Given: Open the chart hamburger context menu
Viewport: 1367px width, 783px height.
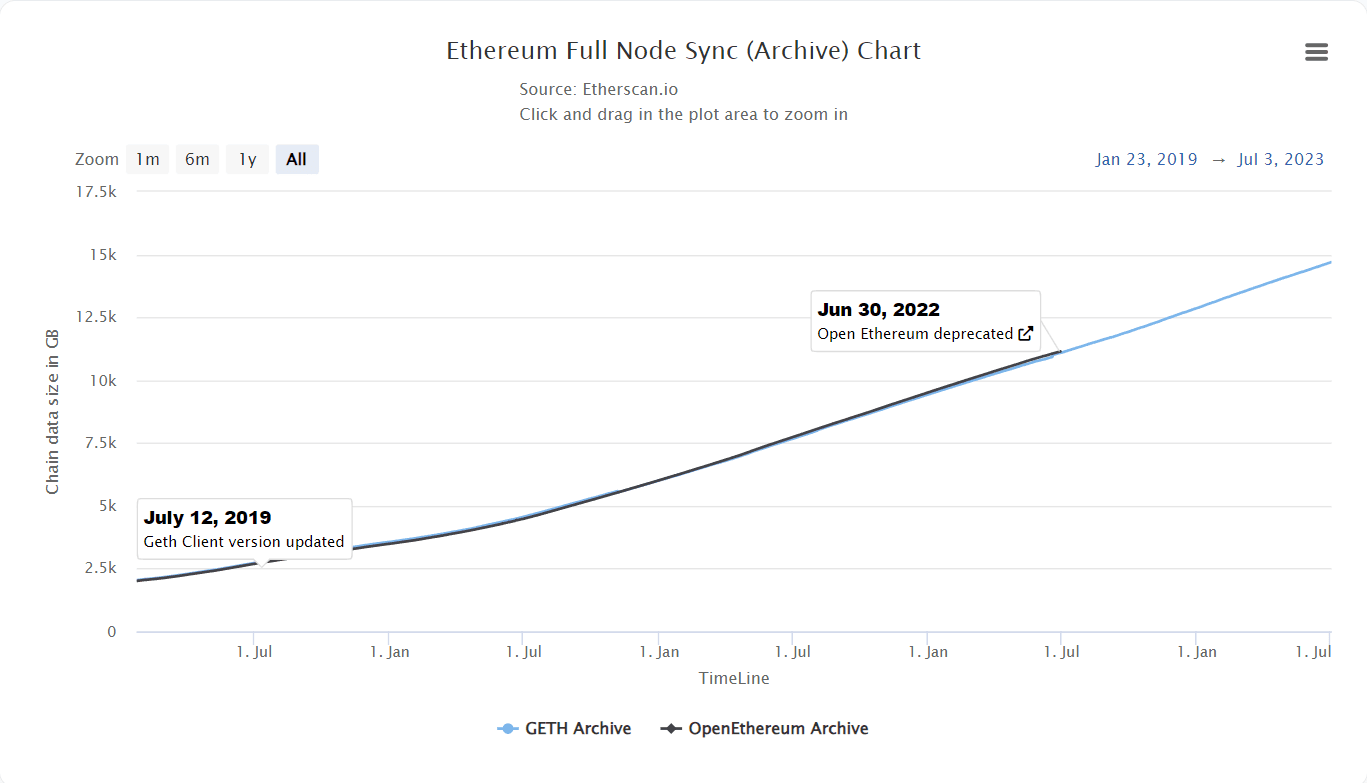Looking at the screenshot, I should coord(1316,53).
